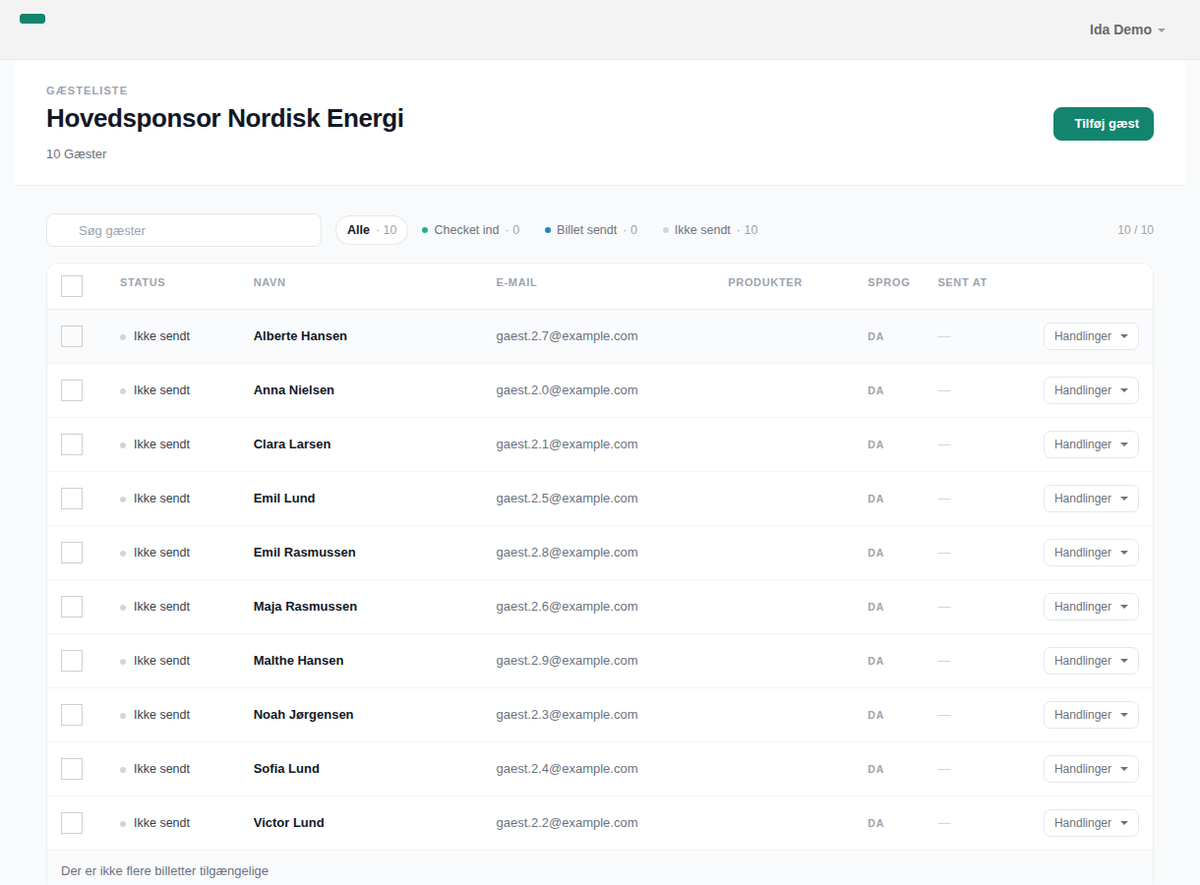Check the box for Victor Lund
This screenshot has width=1200, height=885.
(72, 822)
